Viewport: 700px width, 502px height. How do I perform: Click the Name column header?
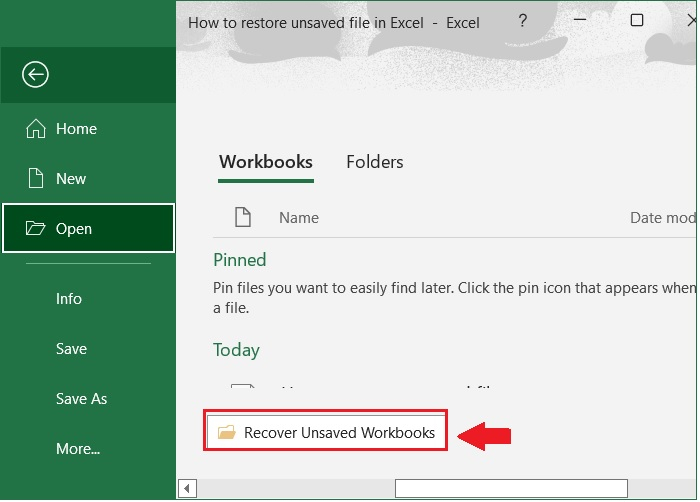click(x=299, y=218)
